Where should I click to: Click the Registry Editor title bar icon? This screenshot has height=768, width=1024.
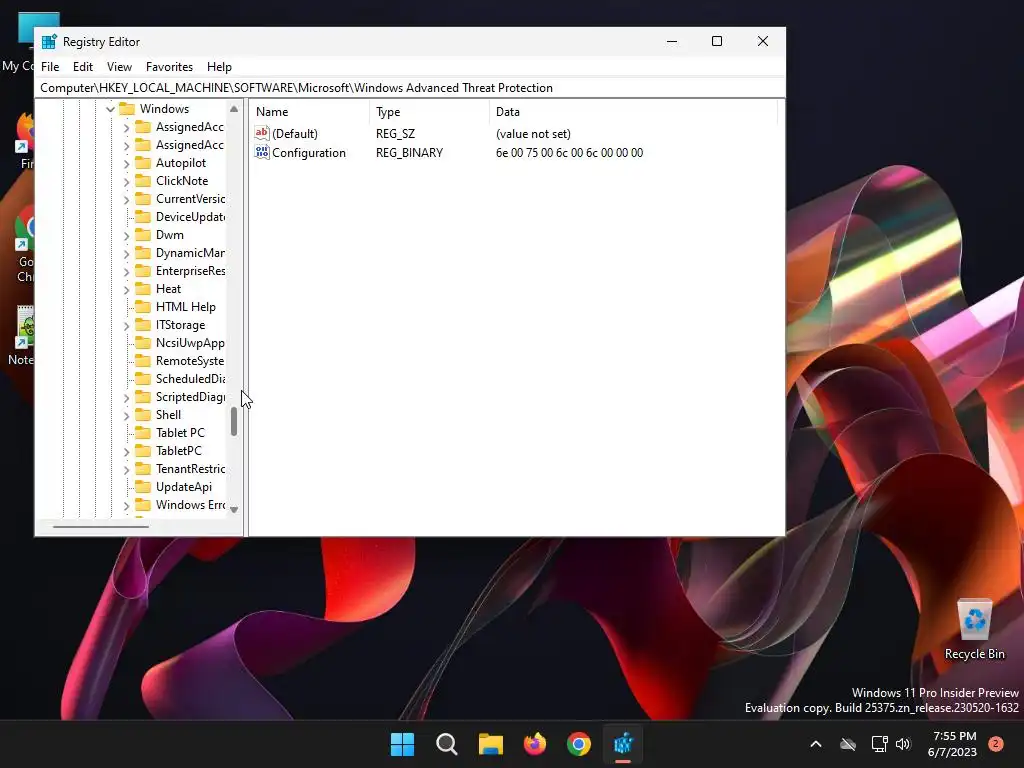(x=49, y=42)
